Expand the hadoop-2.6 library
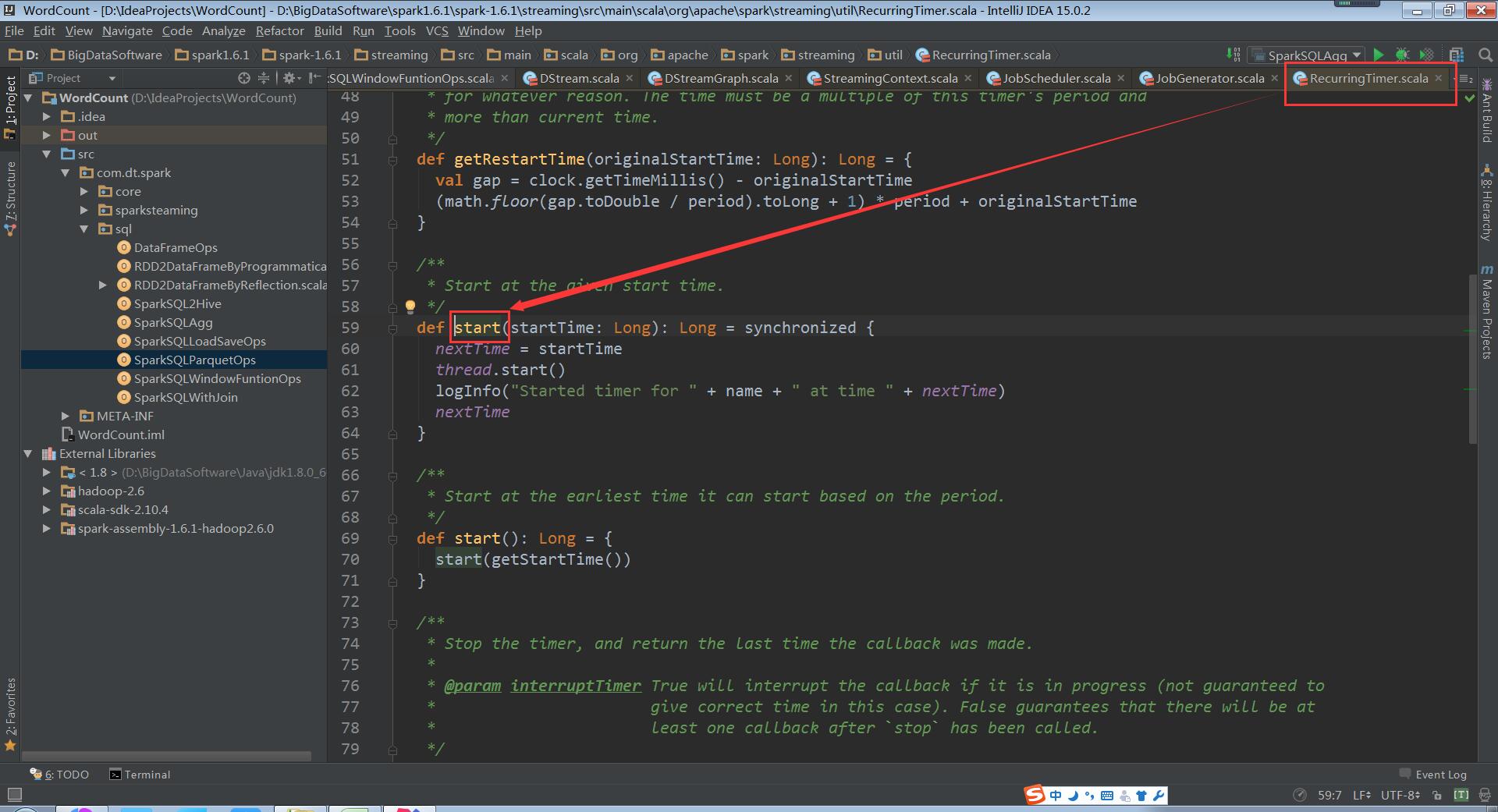The image size is (1498, 812). 48,491
